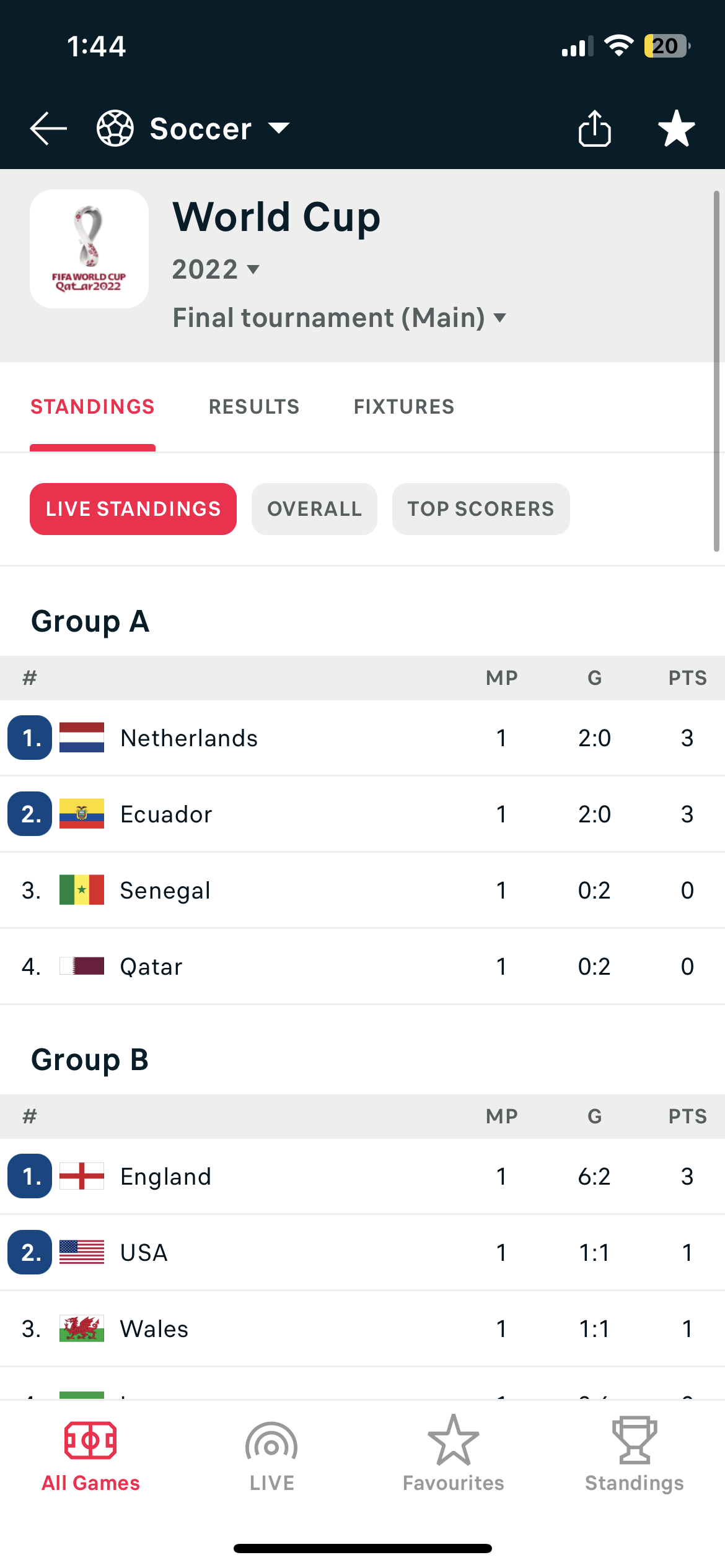The width and height of the screenshot is (725, 1568).
Task: Toggle the favourite star in header
Action: (676, 129)
